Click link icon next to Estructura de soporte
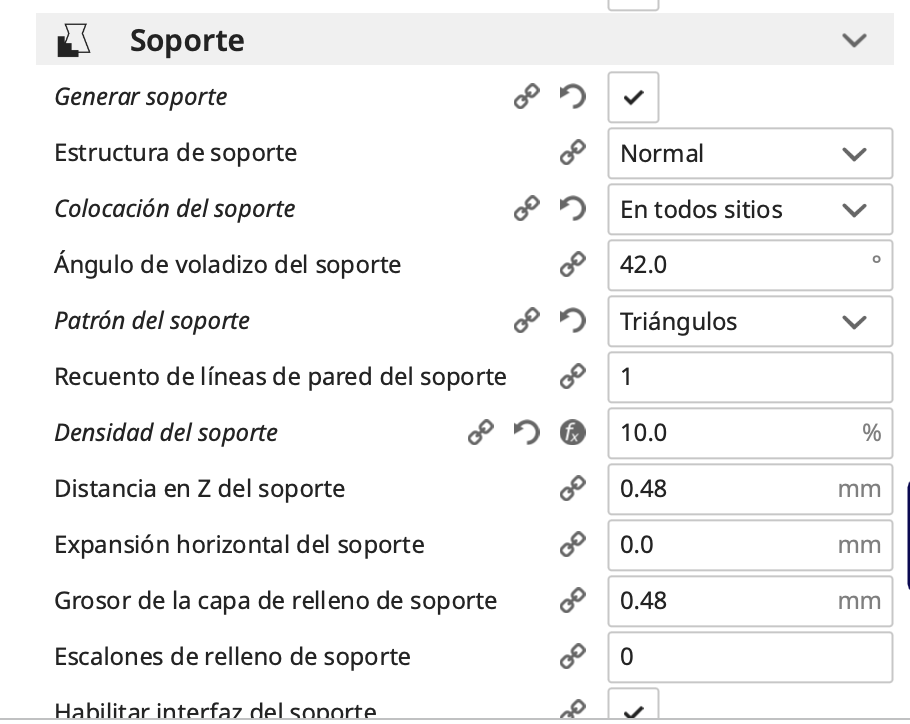 pyautogui.click(x=572, y=153)
